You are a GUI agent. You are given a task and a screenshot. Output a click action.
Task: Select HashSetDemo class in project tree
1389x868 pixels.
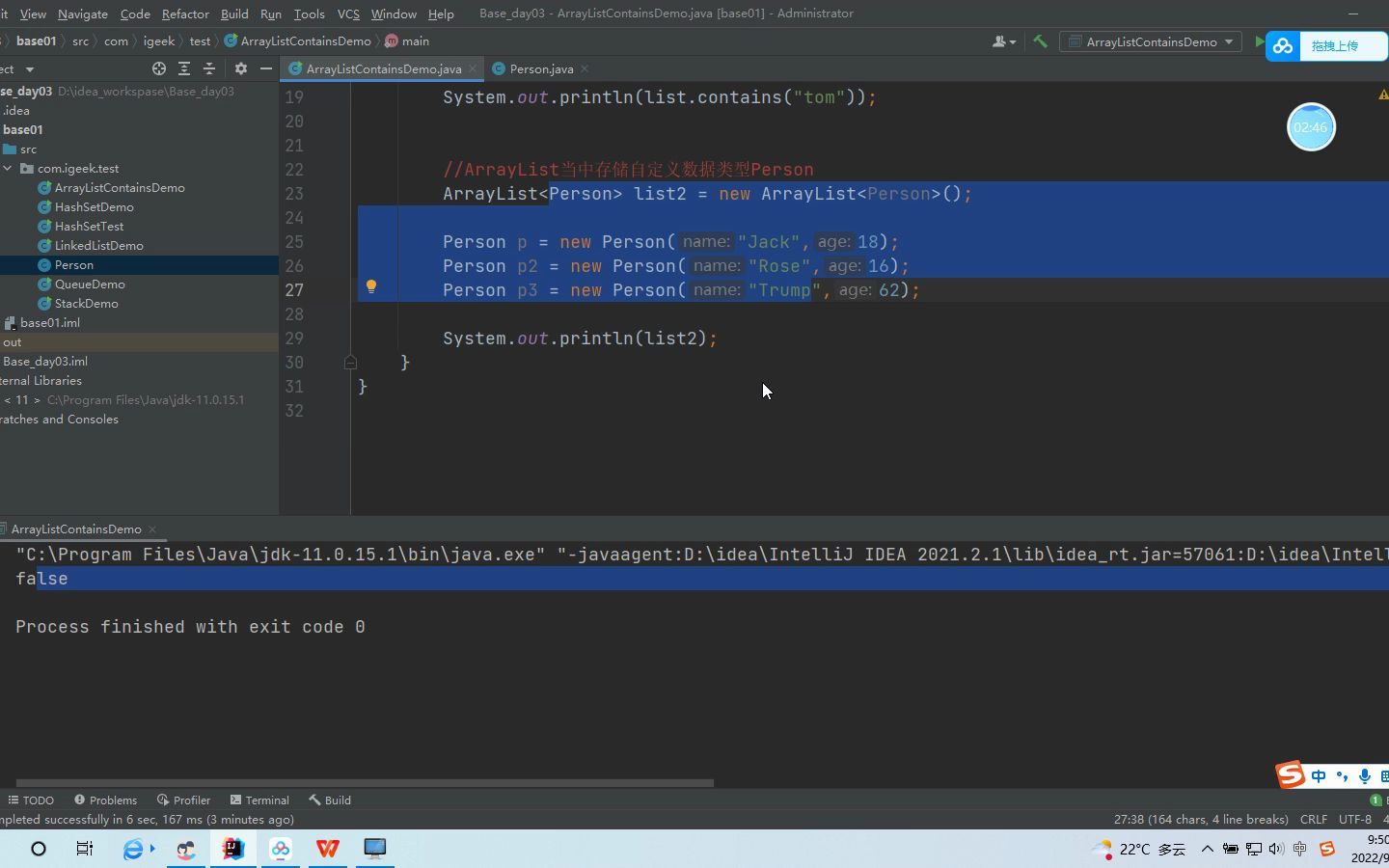coord(94,207)
